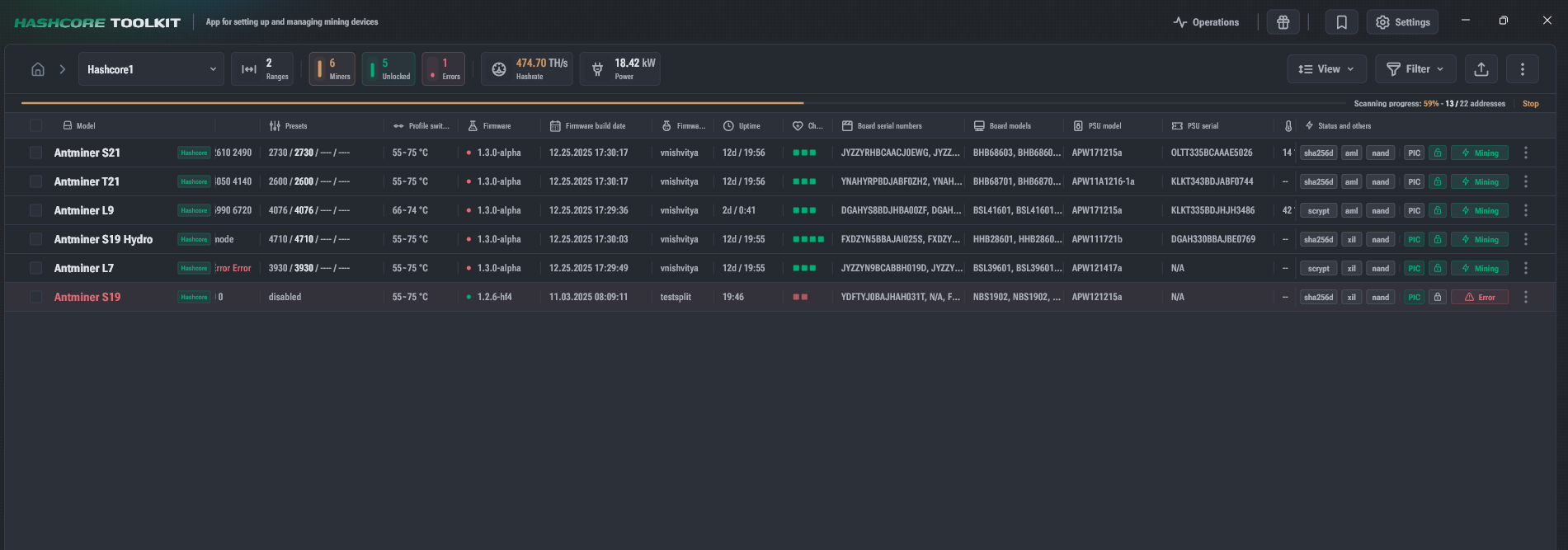The image size is (1568, 550).
Task: Click temperature thermometer column header
Action: point(1288,126)
